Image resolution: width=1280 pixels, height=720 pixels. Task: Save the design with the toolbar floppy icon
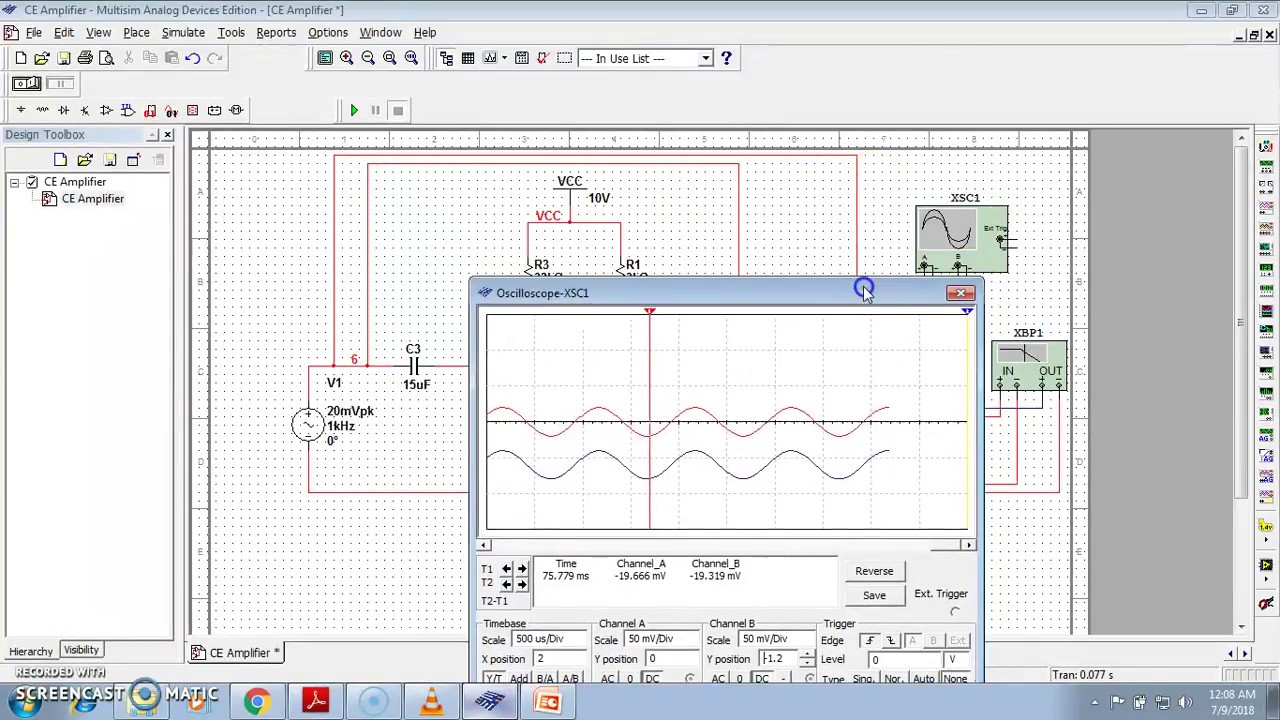pyautogui.click(x=63, y=58)
